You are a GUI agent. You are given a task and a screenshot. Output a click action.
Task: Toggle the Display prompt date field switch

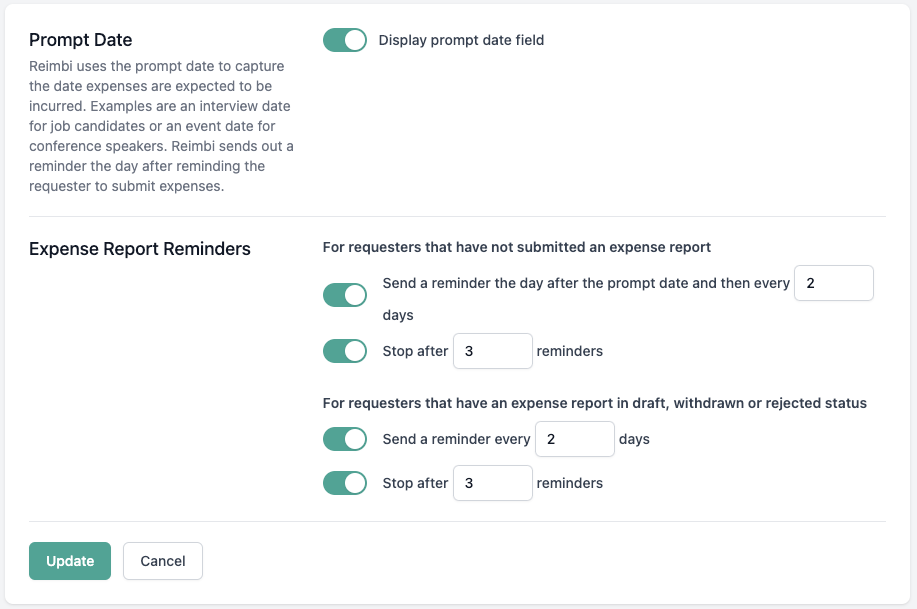(x=345, y=40)
